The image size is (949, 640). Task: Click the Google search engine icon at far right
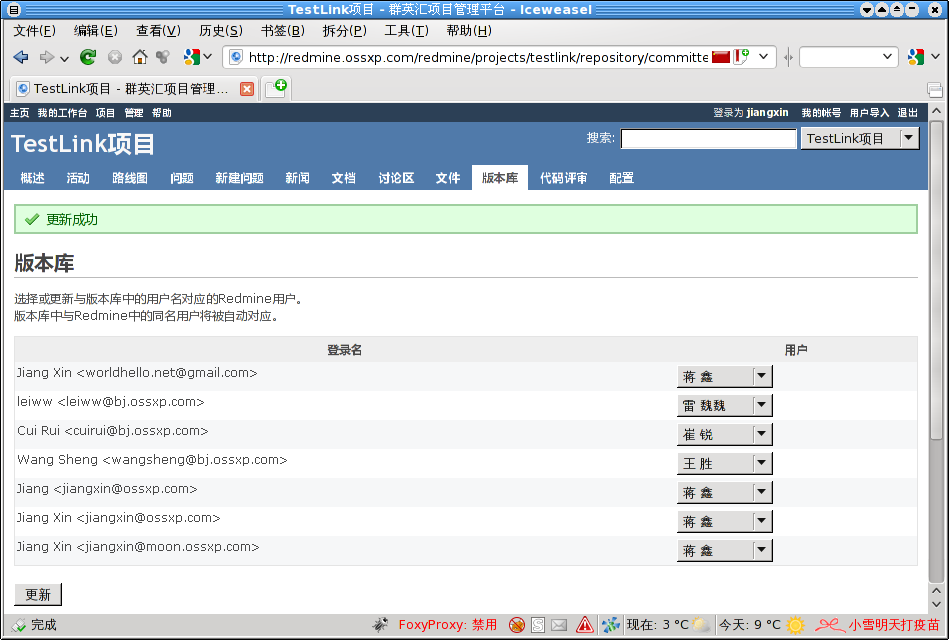[x=916, y=57]
